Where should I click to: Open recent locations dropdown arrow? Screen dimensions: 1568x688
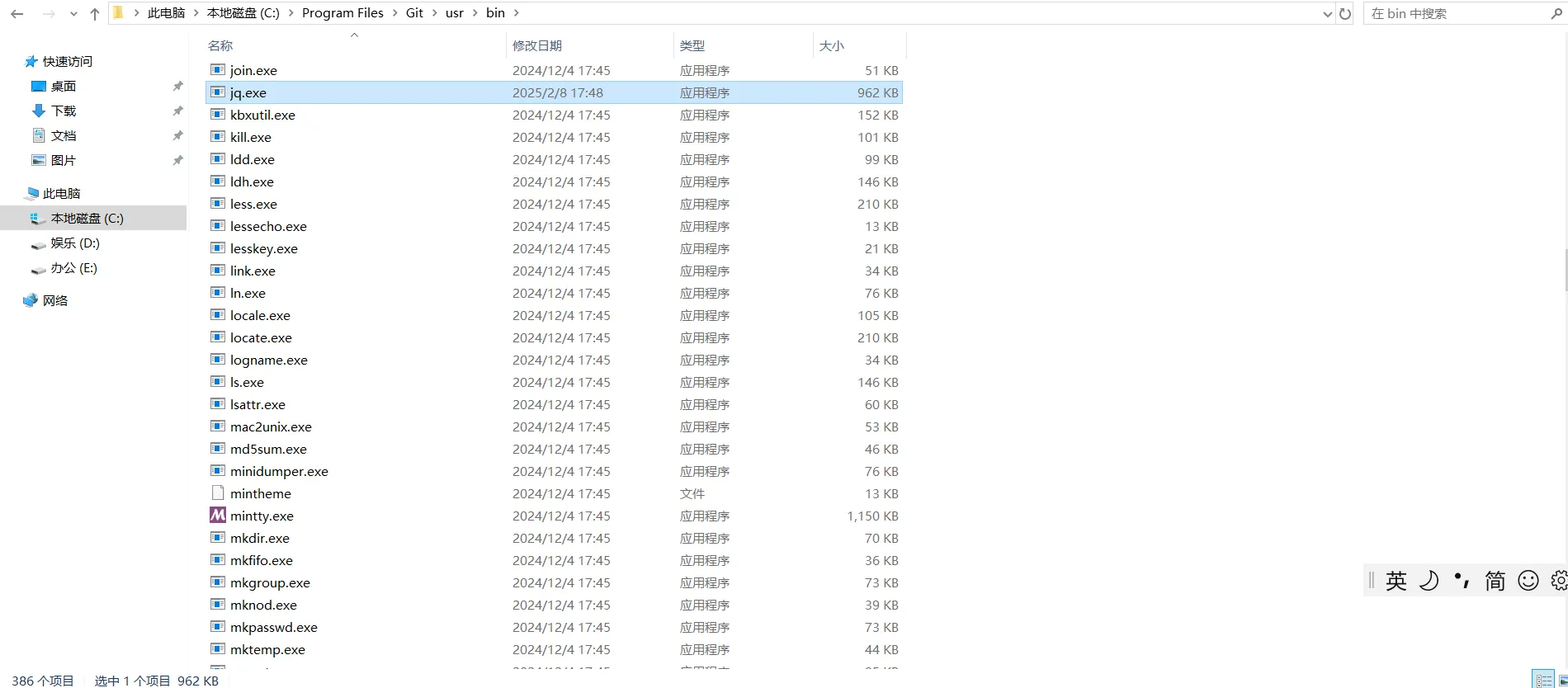73,14
